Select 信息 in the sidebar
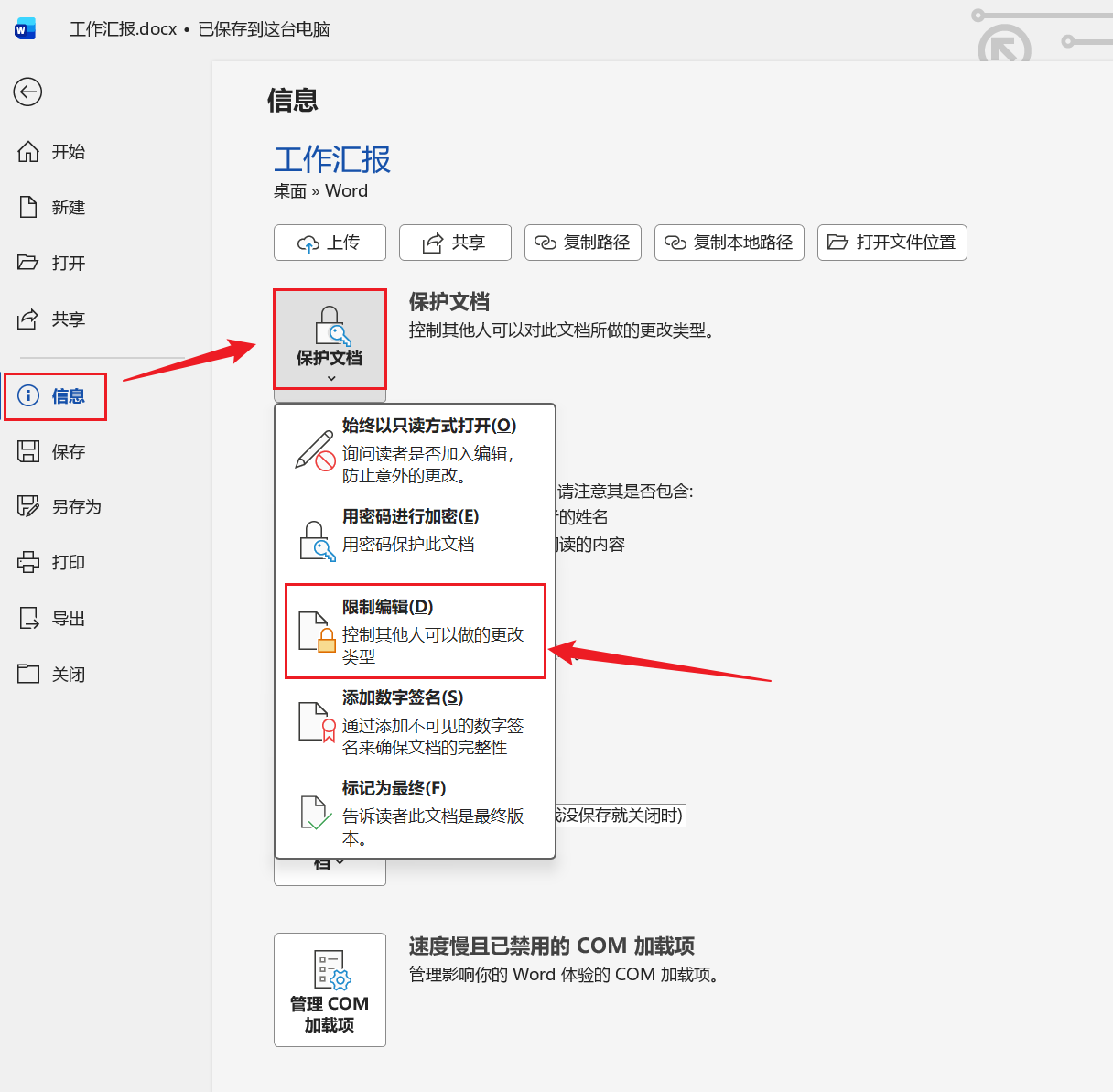 [x=56, y=396]
